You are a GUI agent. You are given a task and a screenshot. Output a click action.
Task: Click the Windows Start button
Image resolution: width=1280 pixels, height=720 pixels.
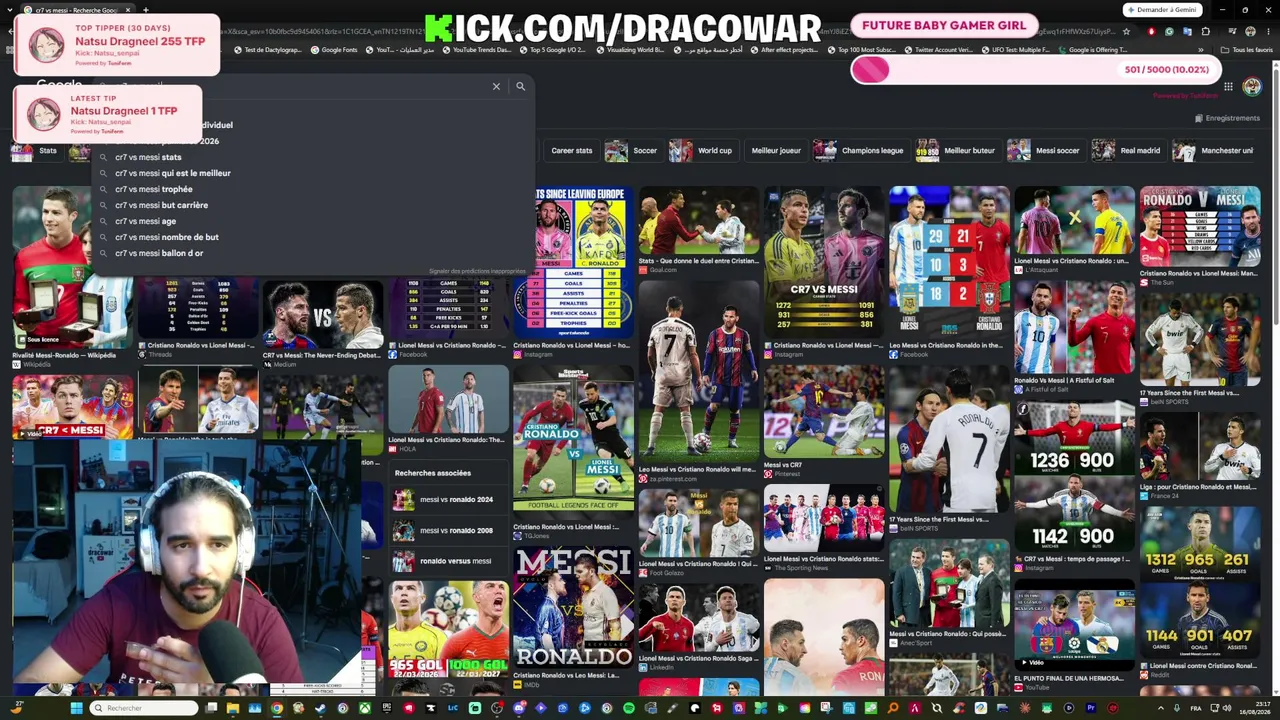coord(76,708)
